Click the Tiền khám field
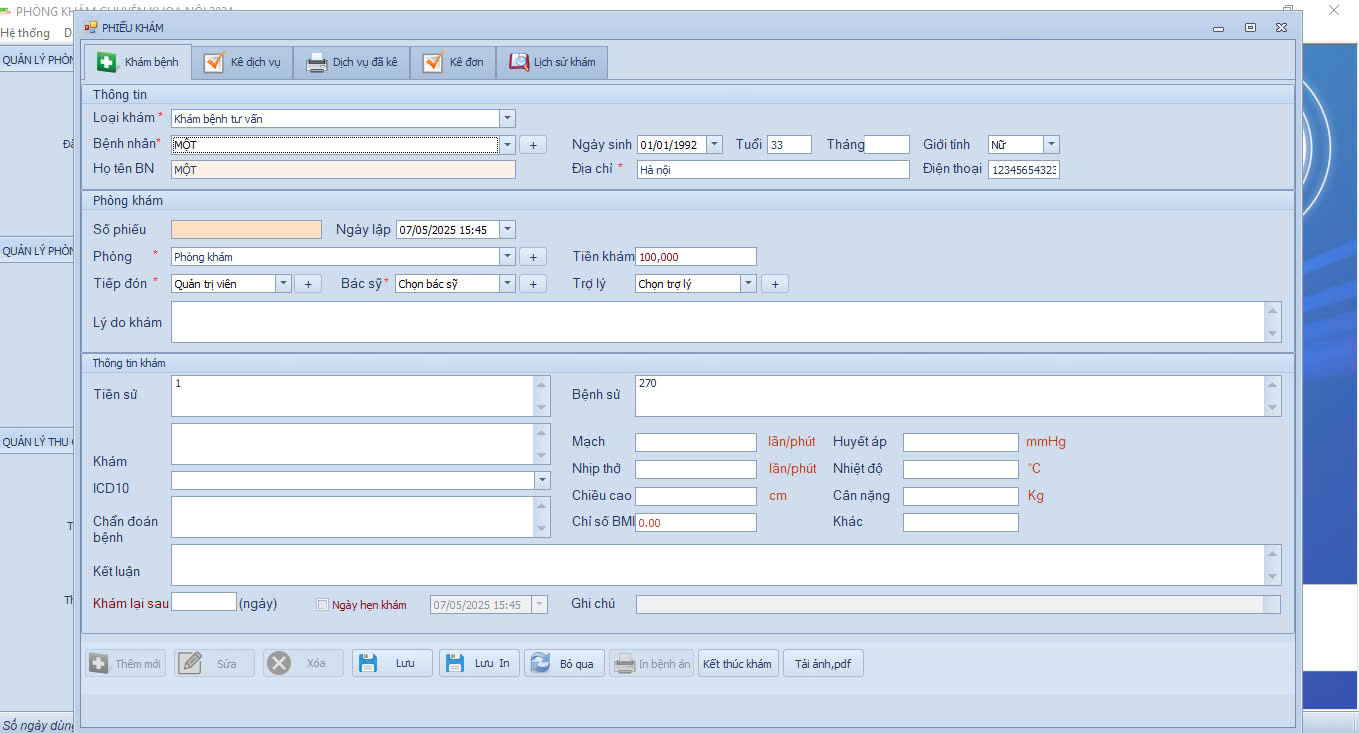This screenshot has width=1359, height=733. coord(696,257)
